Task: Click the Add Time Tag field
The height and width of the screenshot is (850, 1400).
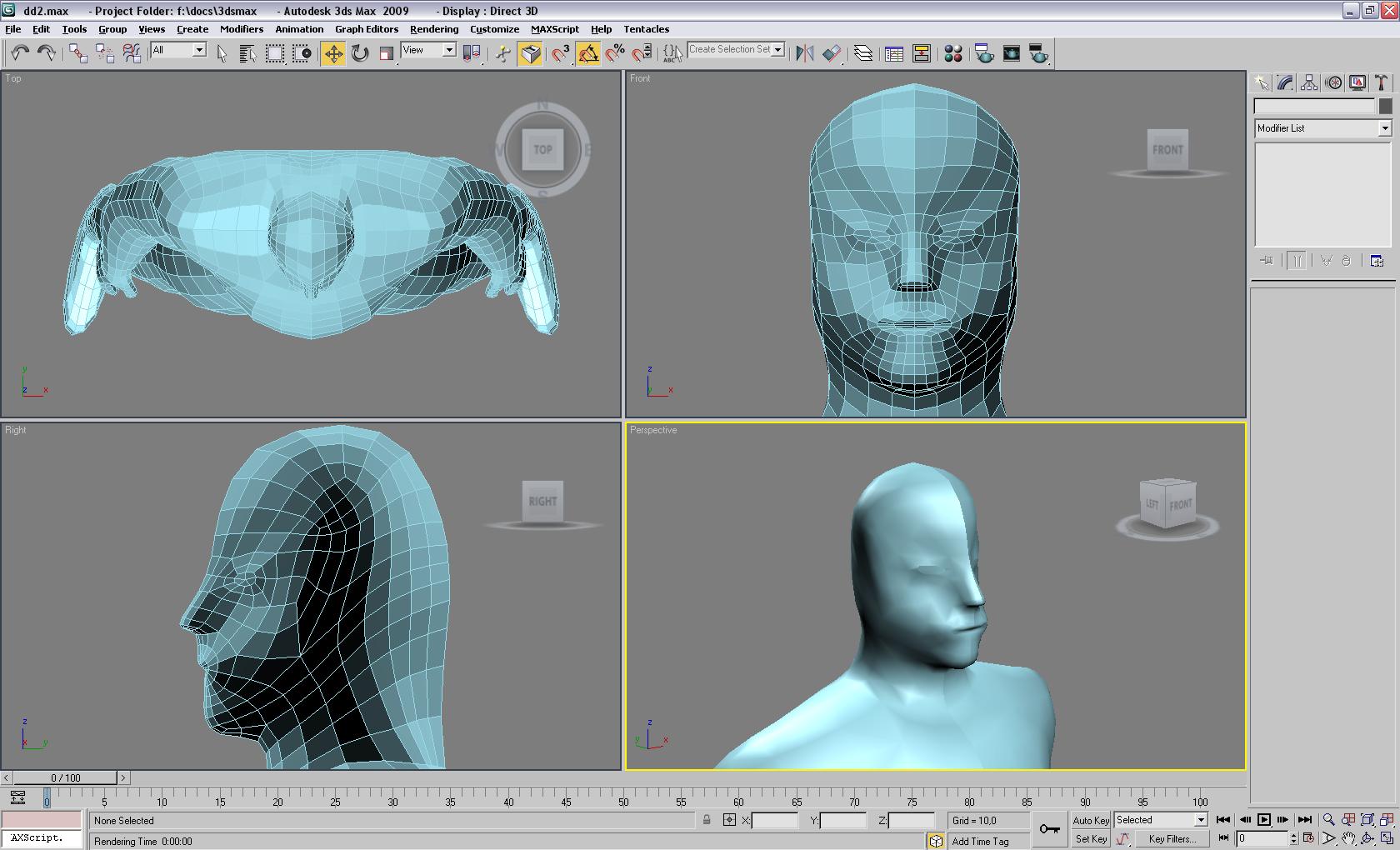Action: (x=988, y=842)
